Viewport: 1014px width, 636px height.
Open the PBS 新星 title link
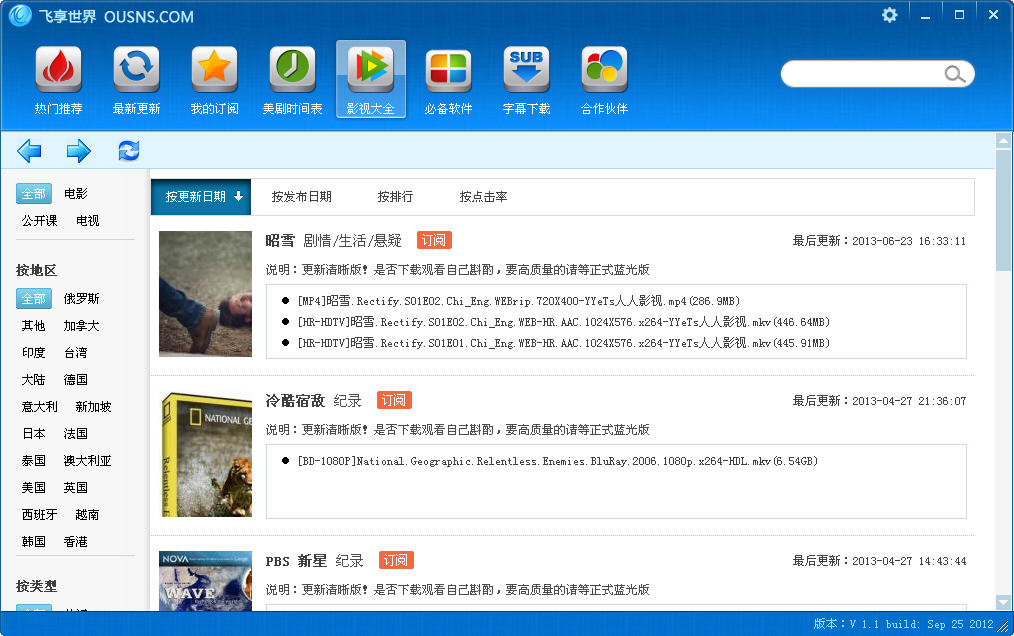click(x=296, y=561)
